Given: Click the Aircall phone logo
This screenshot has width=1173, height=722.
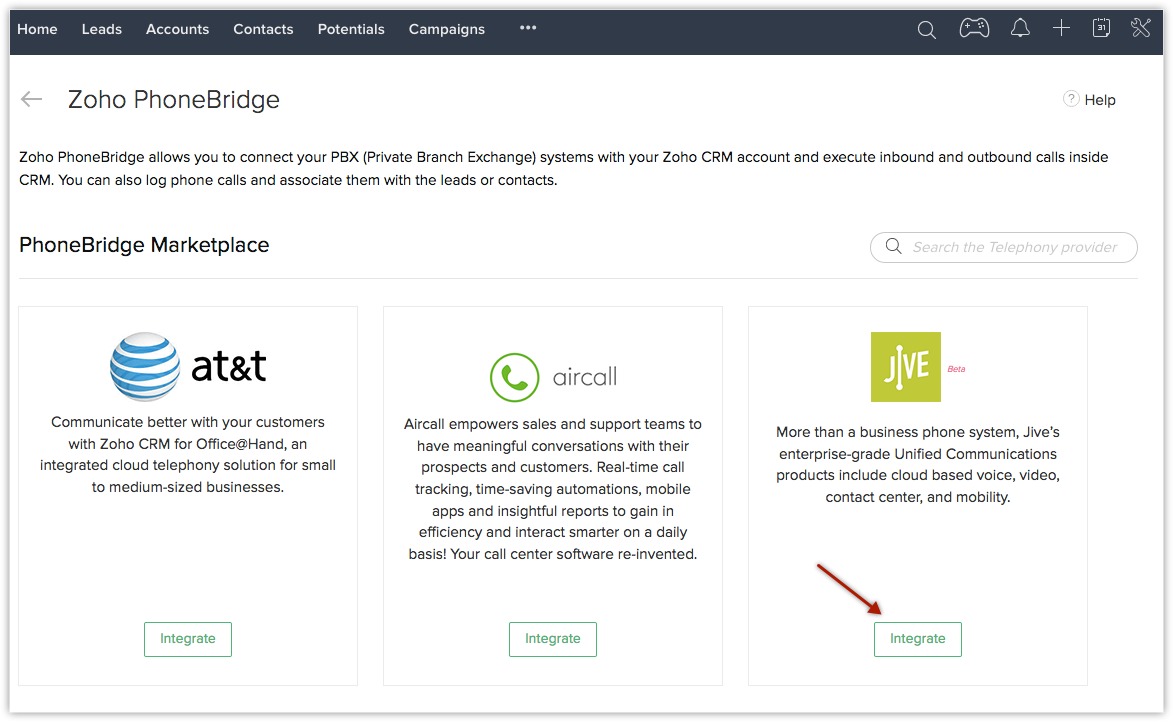Looking at the screenshot, I should point(514,377).
